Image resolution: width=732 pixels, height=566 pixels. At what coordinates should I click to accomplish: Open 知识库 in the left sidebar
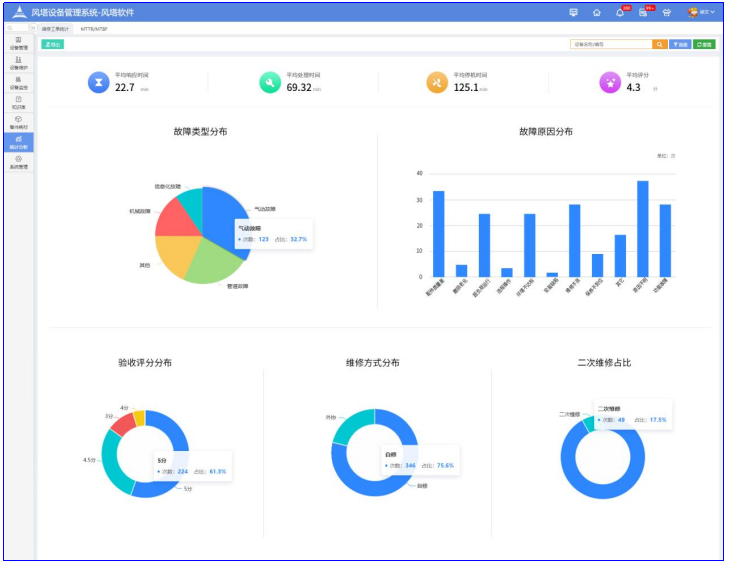coord(19,102)
